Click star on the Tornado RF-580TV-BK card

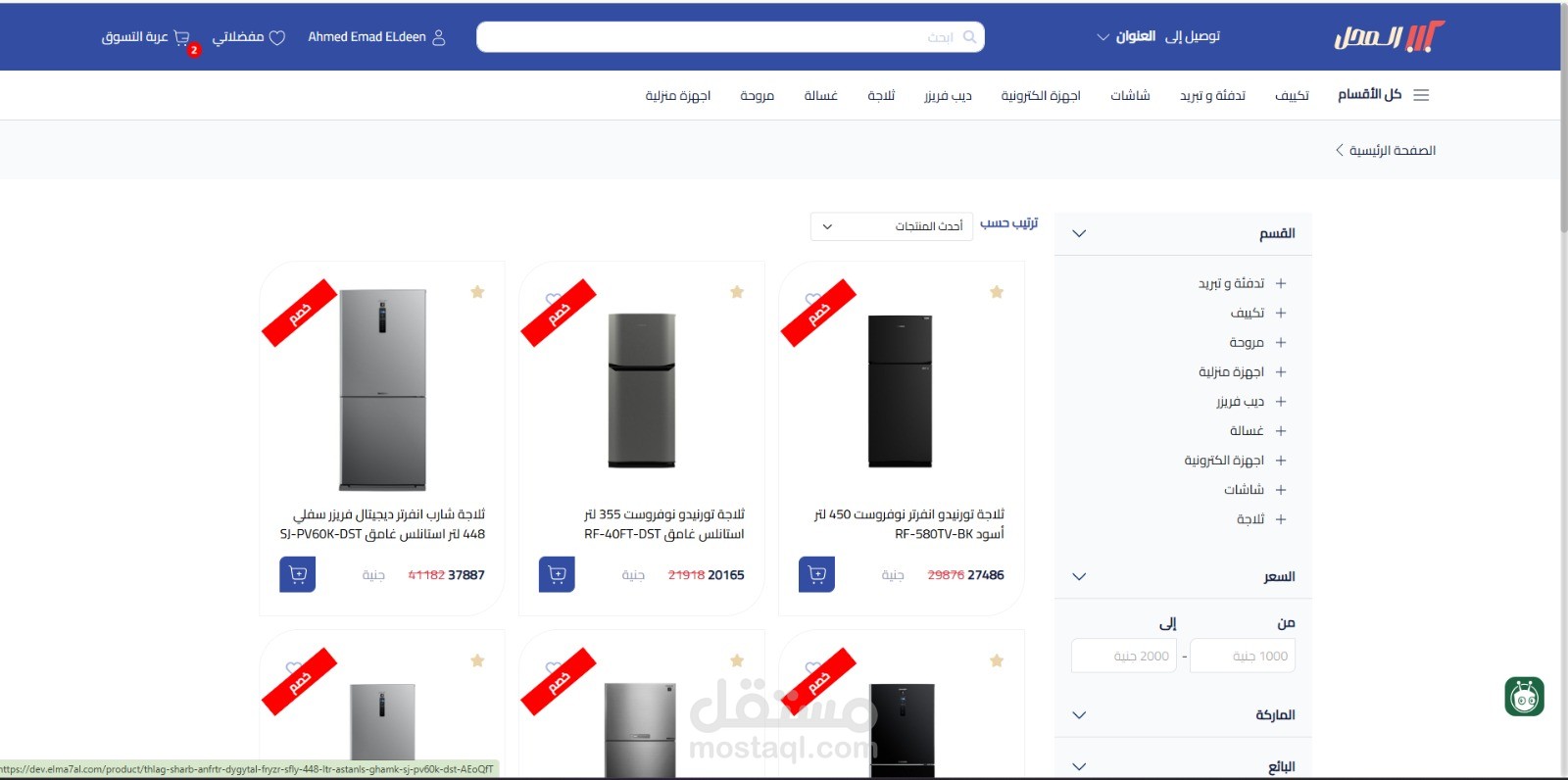coord(997,292)
